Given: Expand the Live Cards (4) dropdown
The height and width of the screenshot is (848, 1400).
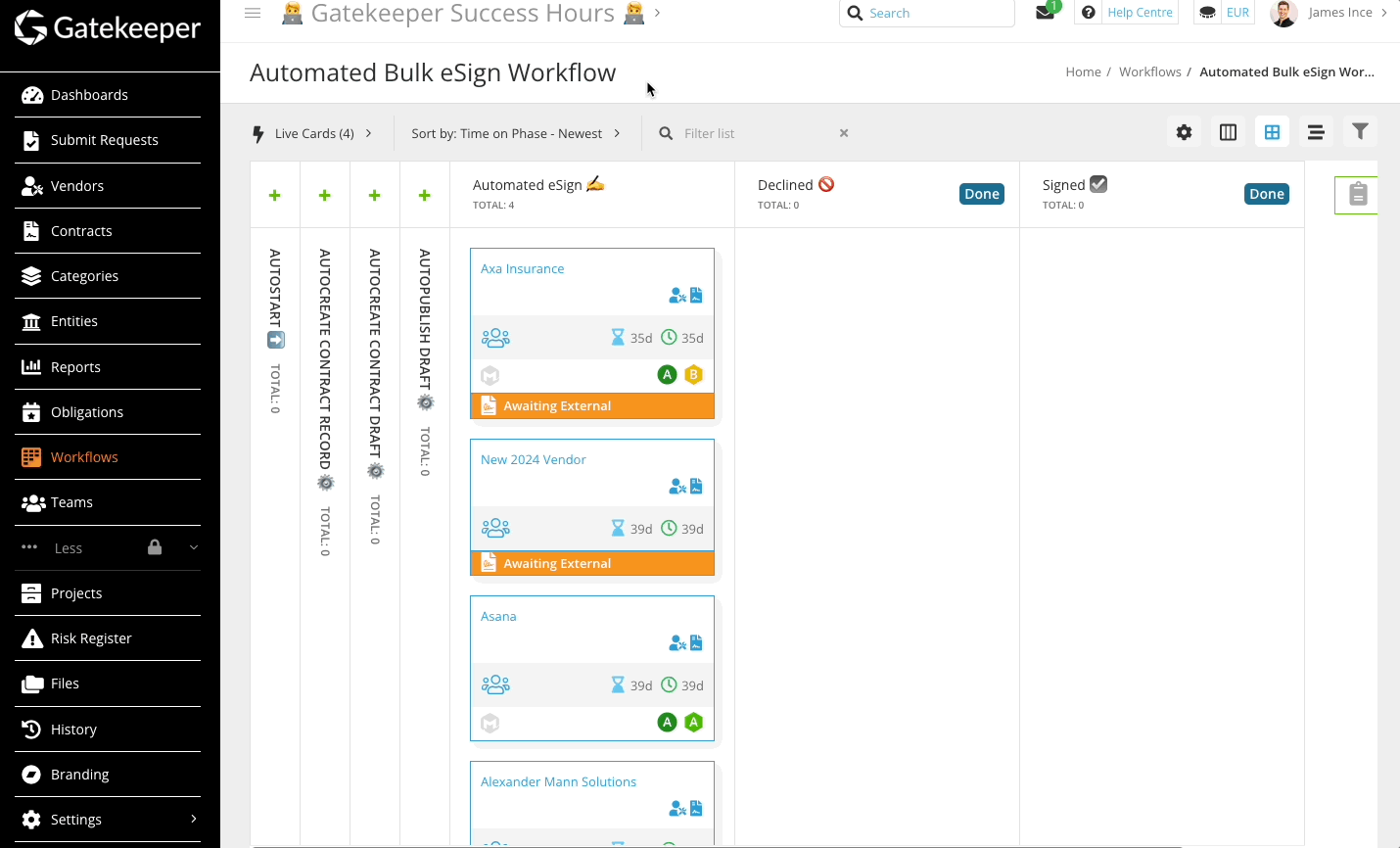Looking at the screenshot, I should pyautogui.click(x=311, y=133).
